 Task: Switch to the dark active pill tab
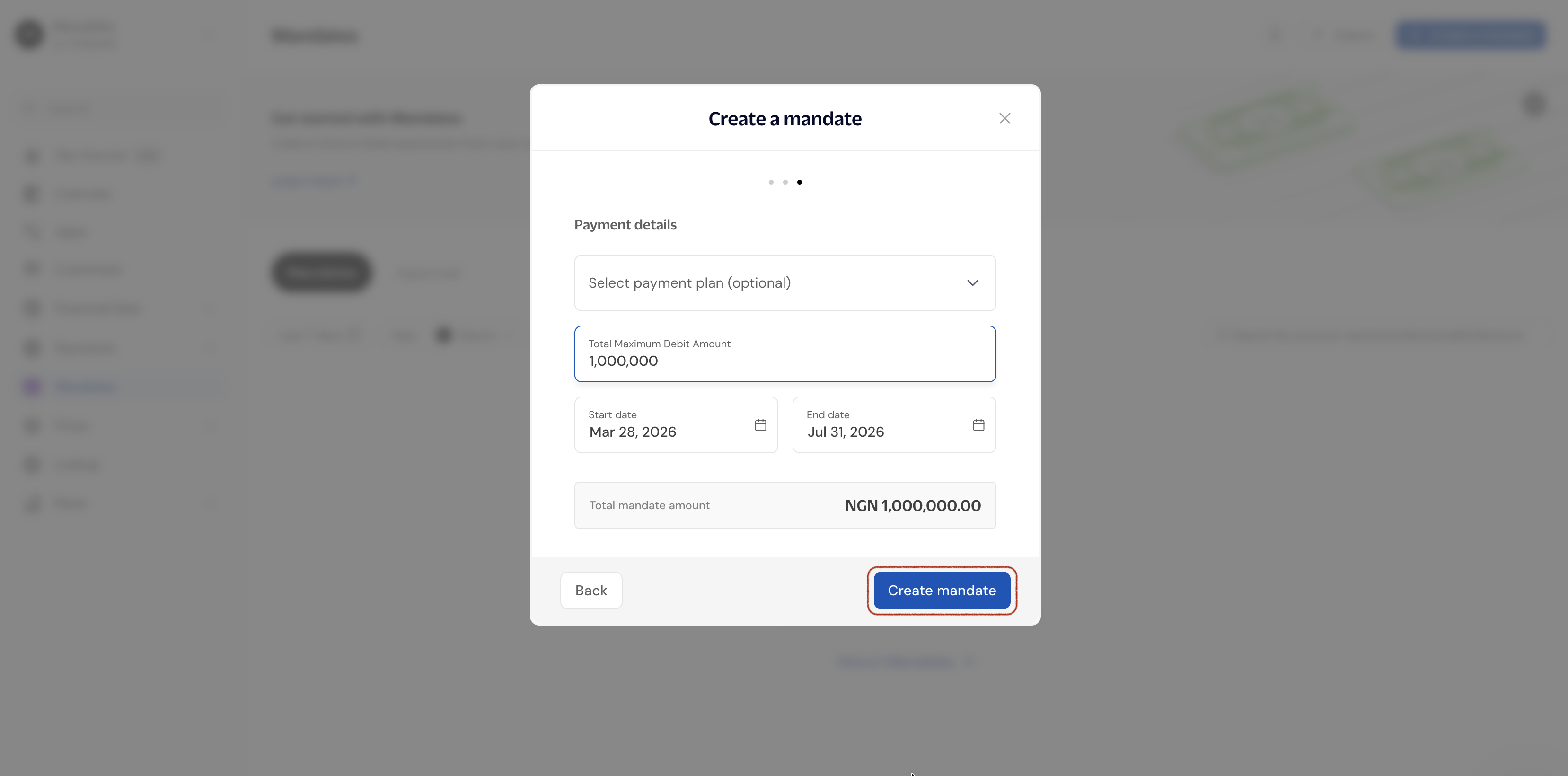point(321,273)
